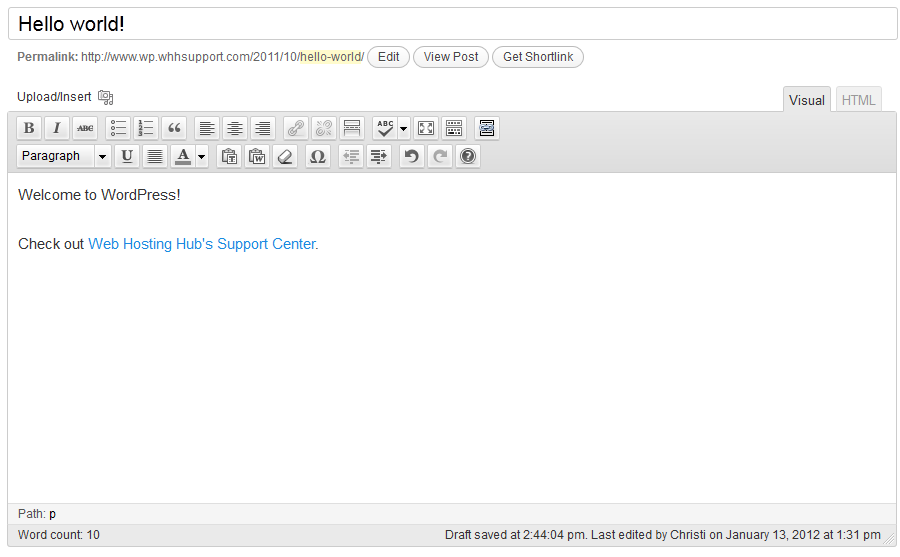
Task: Insert a bulleted unordered list
Action: point(119,128)
